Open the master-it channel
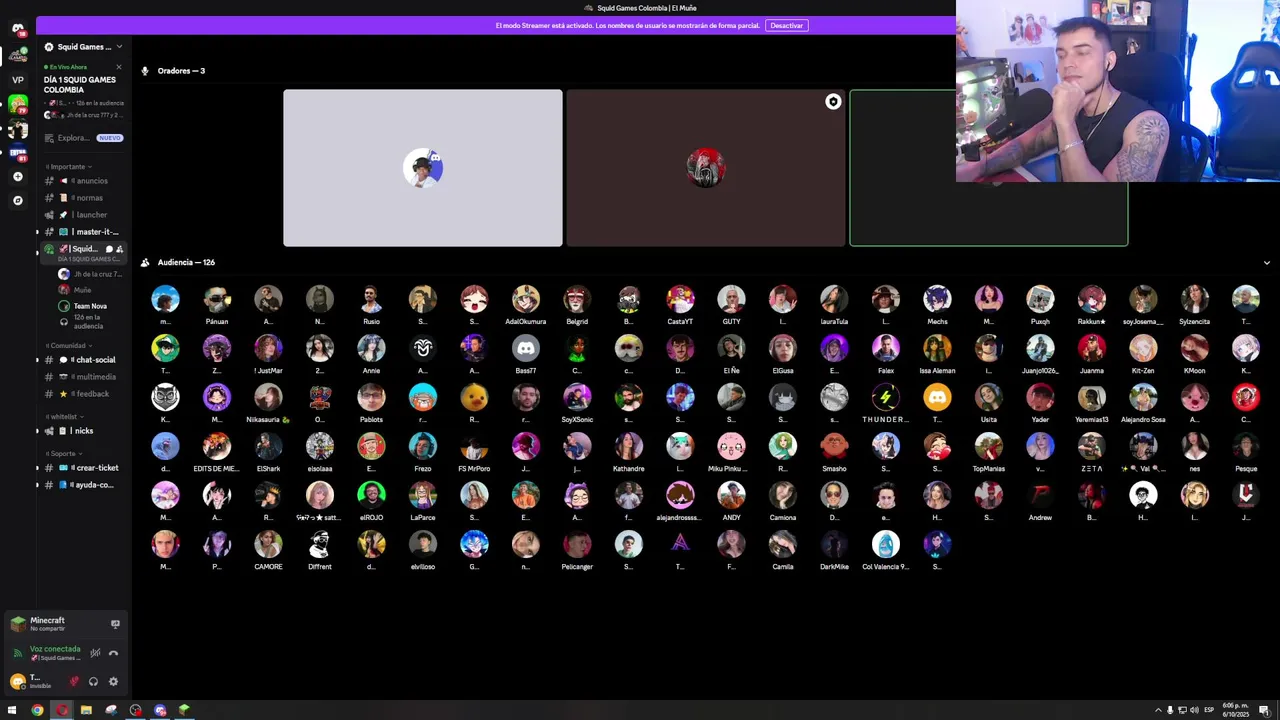 click(x=84, y=232)
